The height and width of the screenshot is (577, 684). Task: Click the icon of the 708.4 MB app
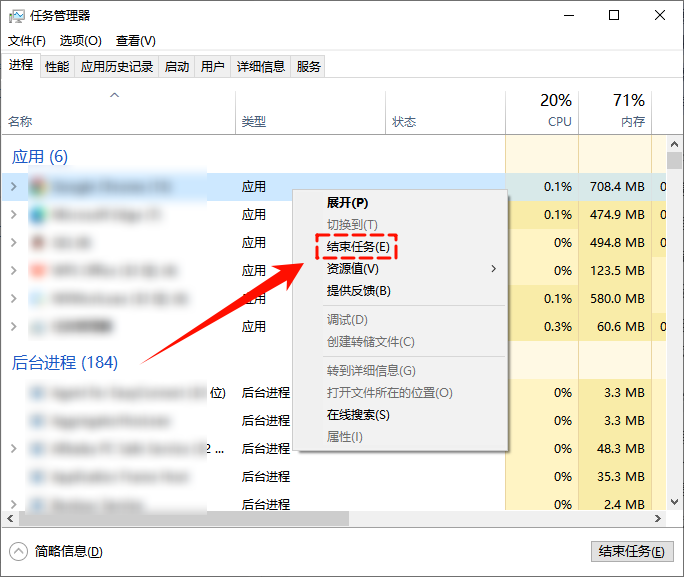[x=38, y=187]
